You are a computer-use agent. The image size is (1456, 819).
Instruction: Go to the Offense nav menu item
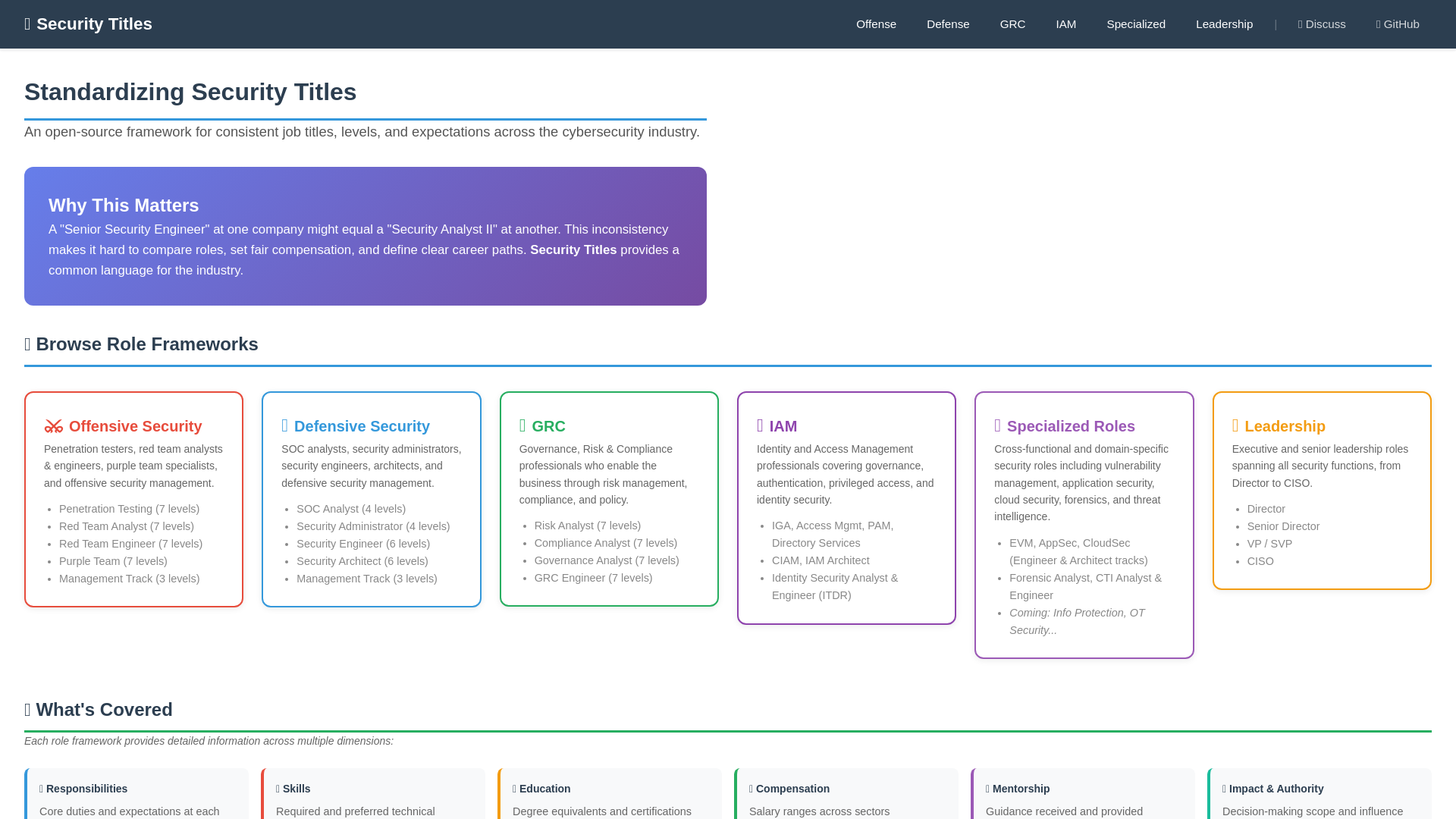876,24
